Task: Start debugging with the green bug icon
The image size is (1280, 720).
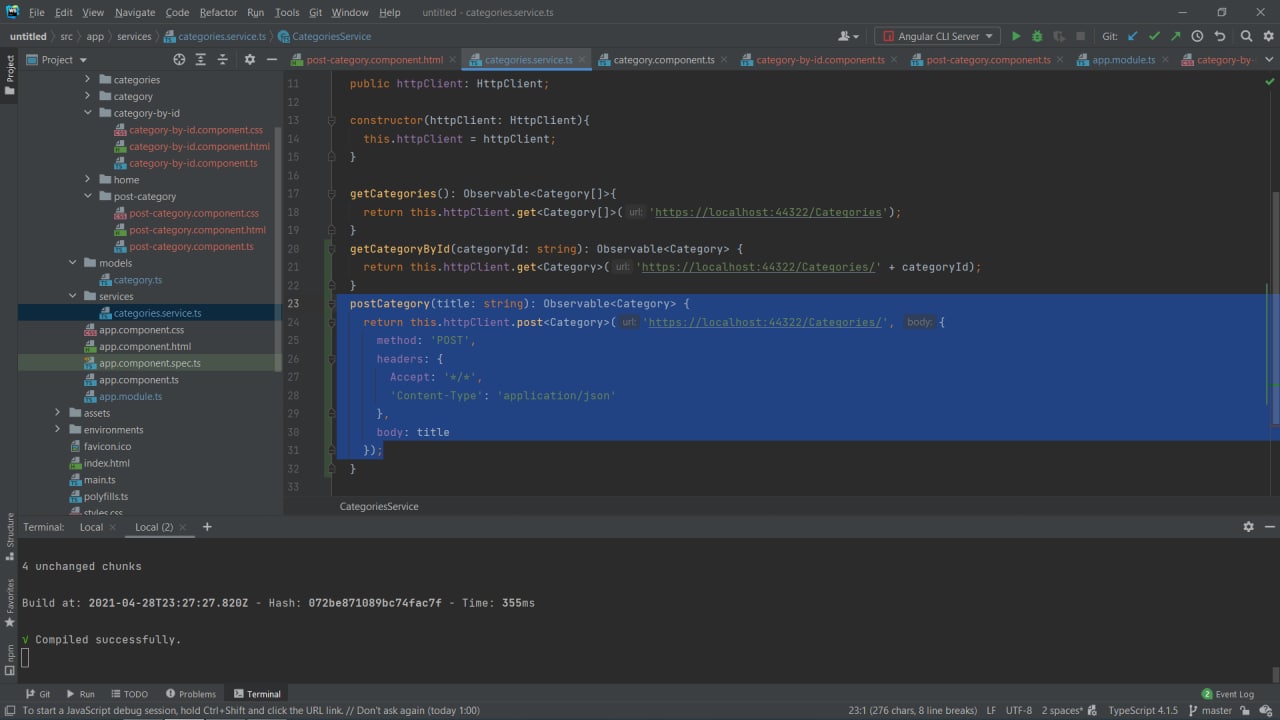Action: [1037, 36]
